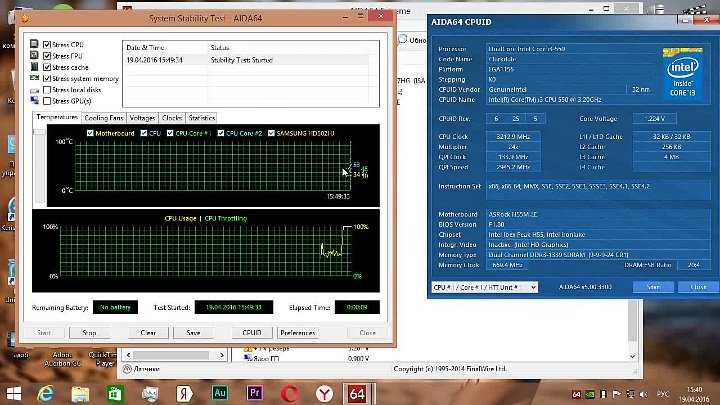Click the Save button in stability test
Screen dimensions: 720x405
click(193, 332)
